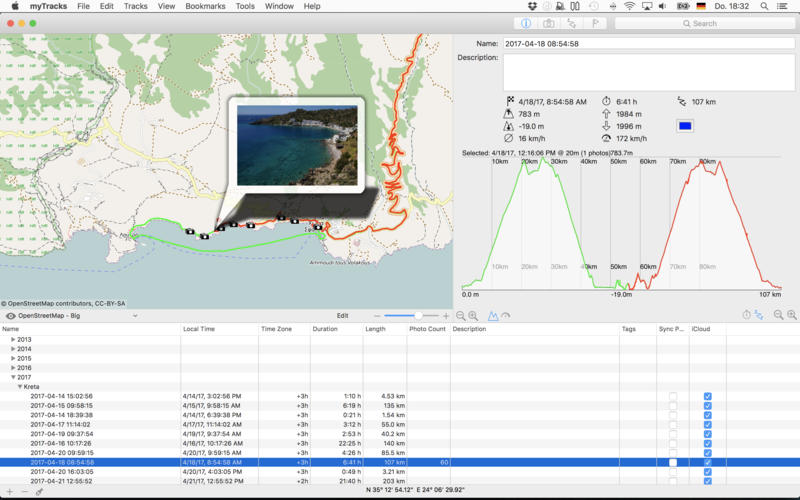Click the Edit button above track list
The image size is (800, 500).
pyautogui.click(x=343, y=315)
